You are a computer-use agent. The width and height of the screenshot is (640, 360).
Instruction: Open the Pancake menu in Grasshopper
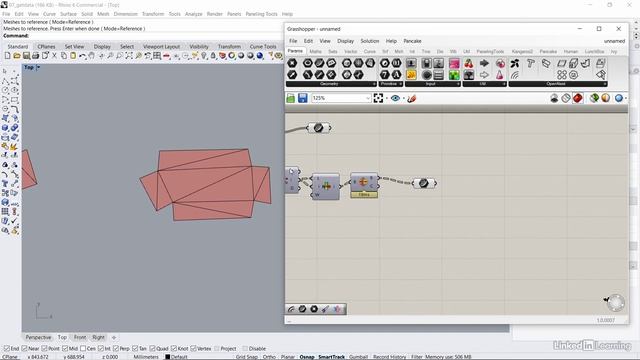412,41
